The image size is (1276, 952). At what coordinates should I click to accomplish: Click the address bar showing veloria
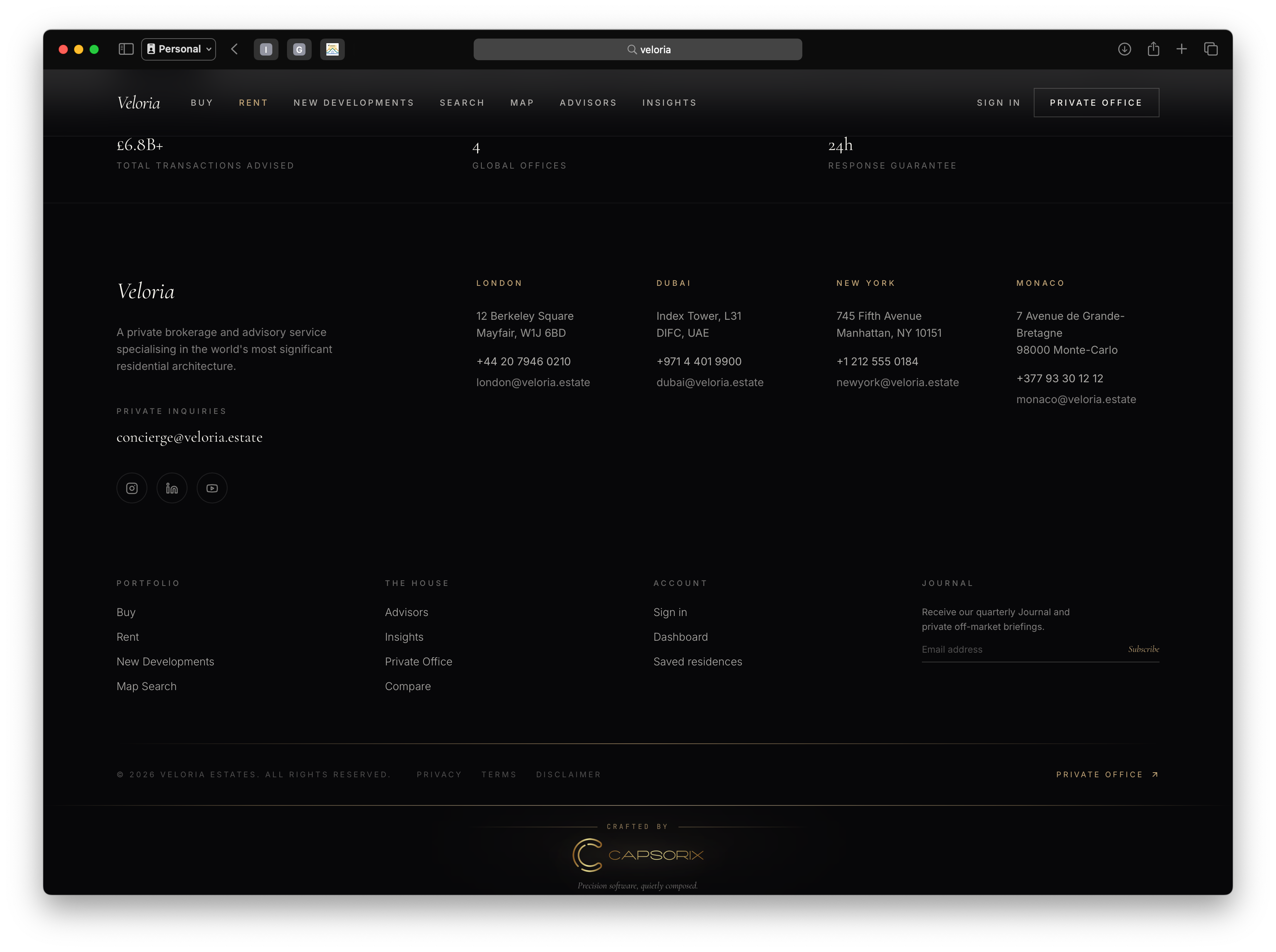[x=638, y=49]
